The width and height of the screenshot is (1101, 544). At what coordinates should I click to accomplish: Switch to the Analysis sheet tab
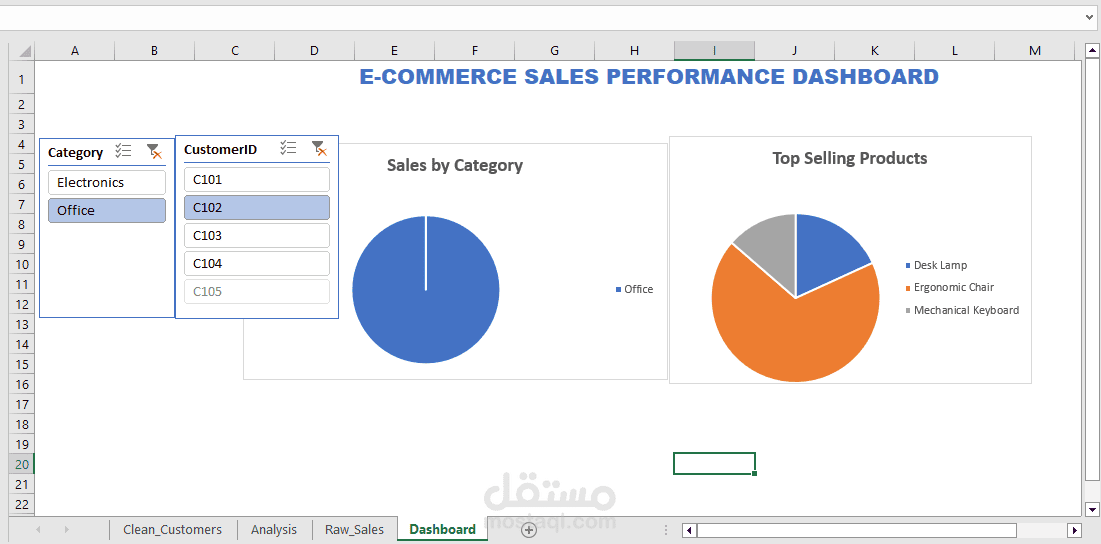coord(274,530)
